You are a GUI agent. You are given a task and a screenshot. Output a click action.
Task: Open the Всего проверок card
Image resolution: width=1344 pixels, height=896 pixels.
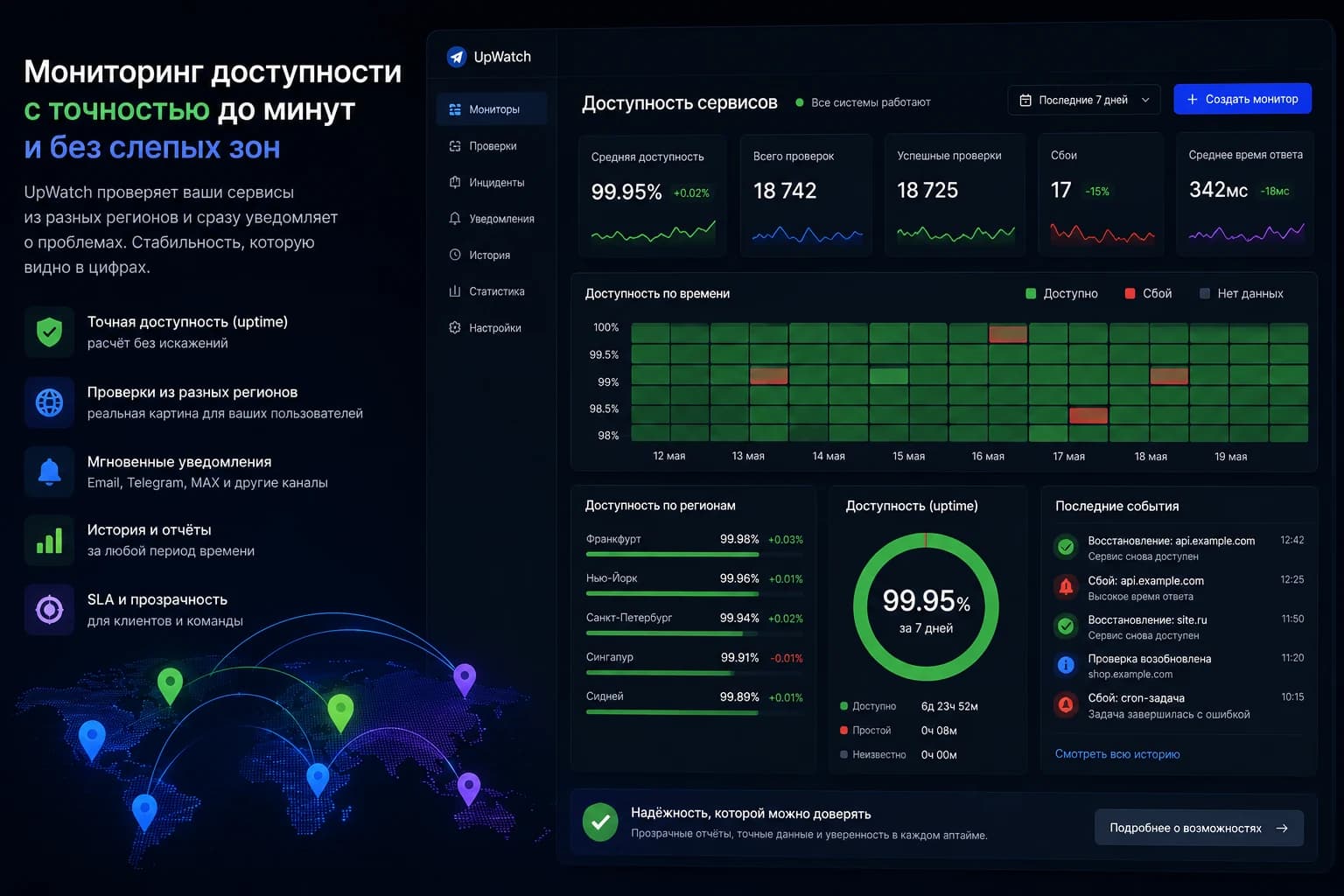806,195
